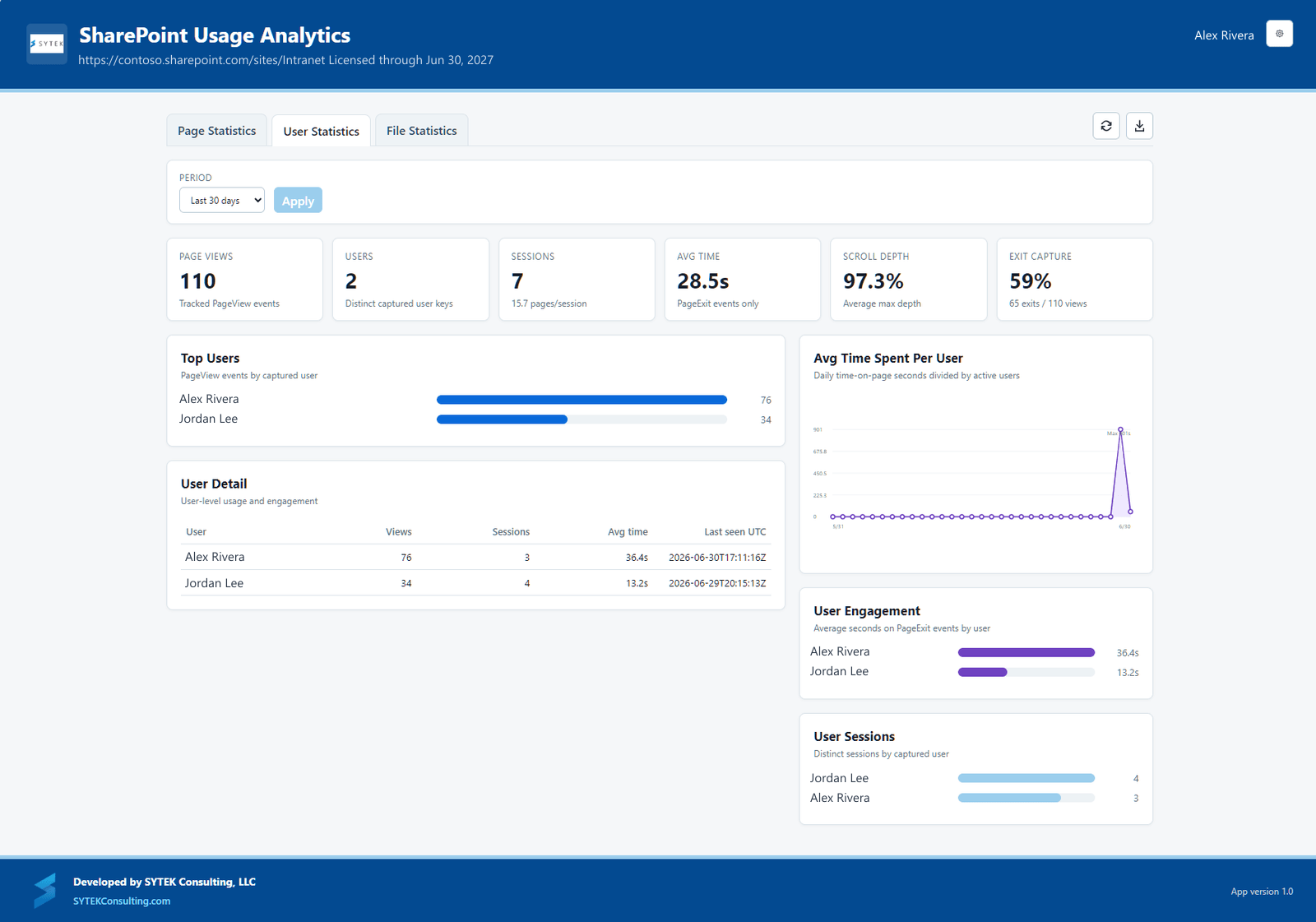Viewport: 1316px width, 922px height.
Task: Click the SYTEK footer logo icon
Action: click(x=45, y=891)
